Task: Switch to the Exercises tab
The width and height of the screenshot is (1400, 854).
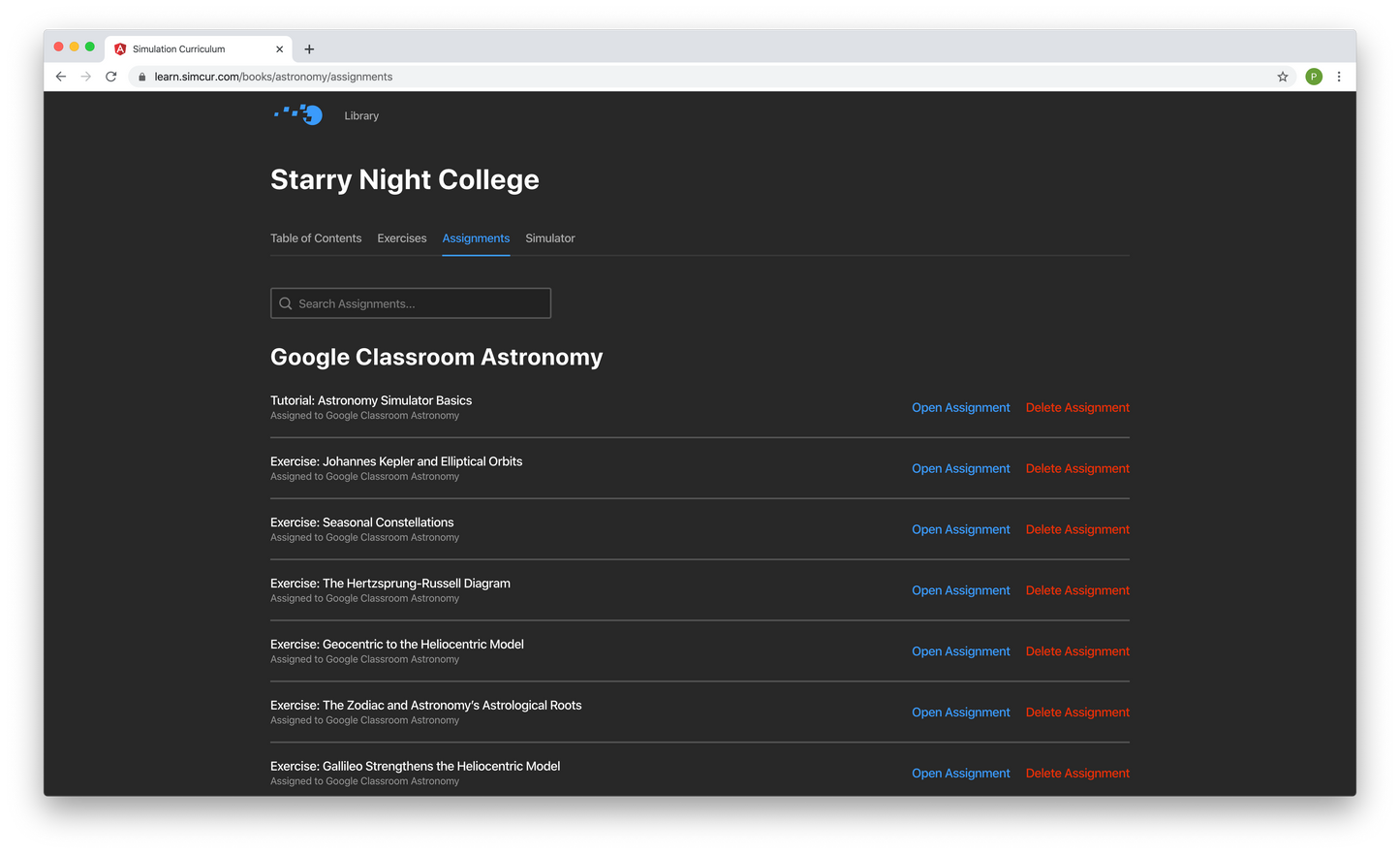Action: [x=402, y=238]
